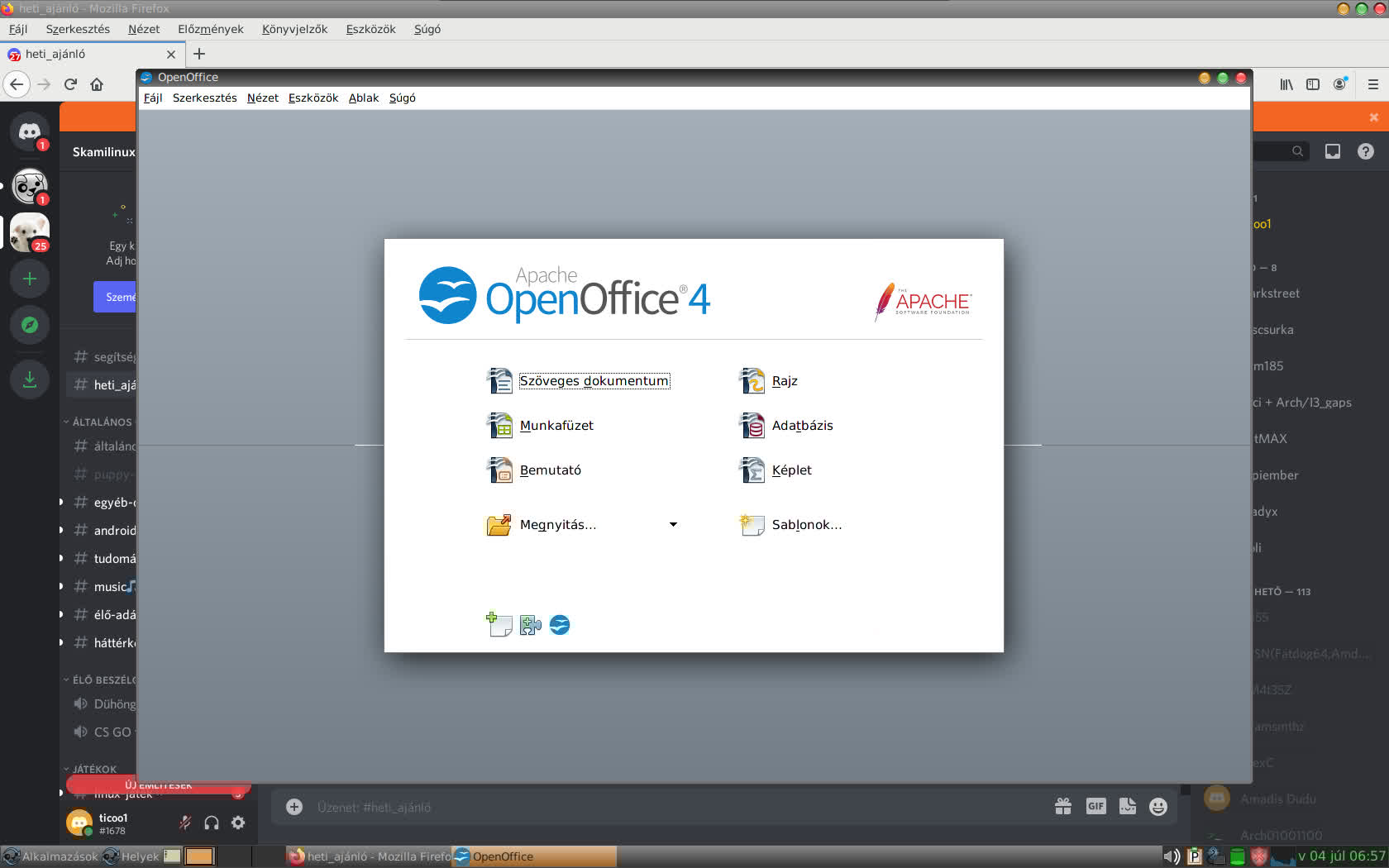Click Discord download apps icon
The width and height of the screenshot is (1389, 868).
(30, 379)
